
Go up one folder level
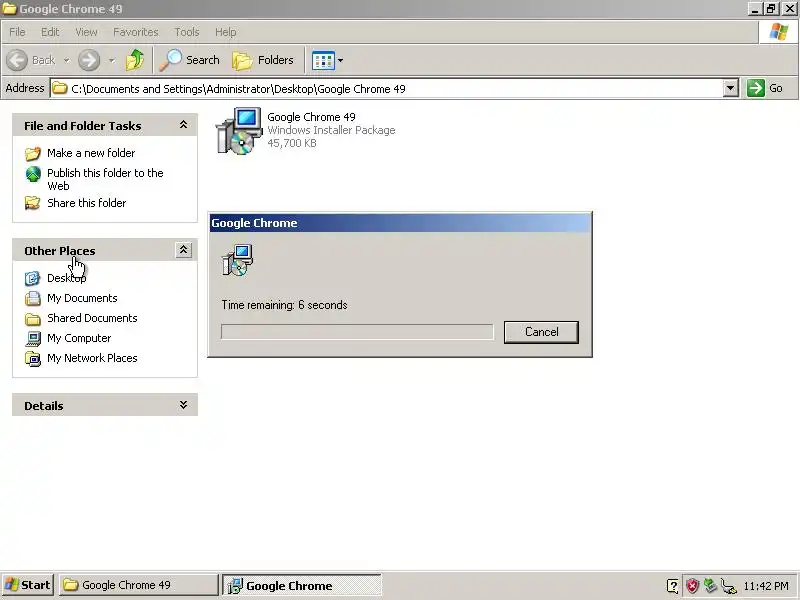(x=135, y=60)
